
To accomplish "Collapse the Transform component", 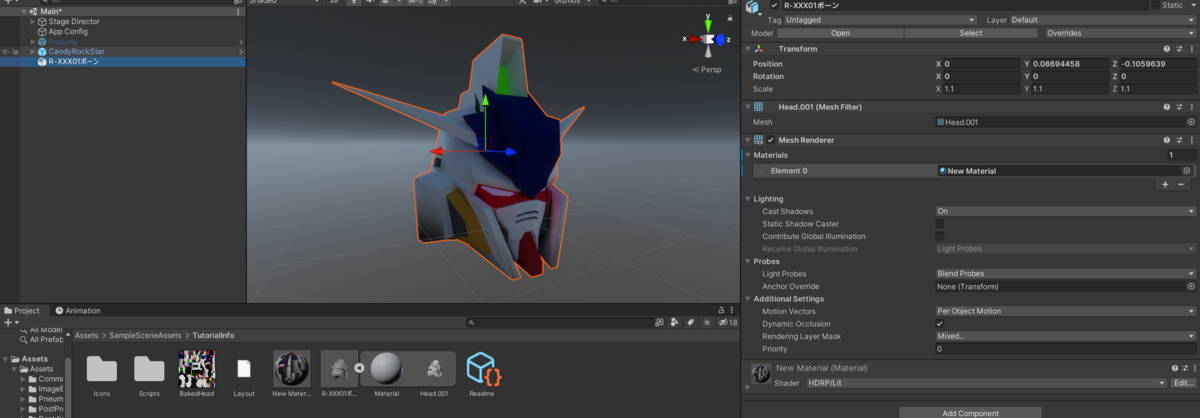I will click(x=748, y=48).
